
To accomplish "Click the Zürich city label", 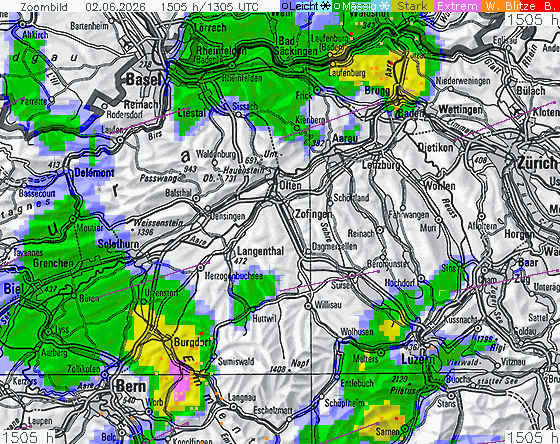I will (x=538, y=164).
